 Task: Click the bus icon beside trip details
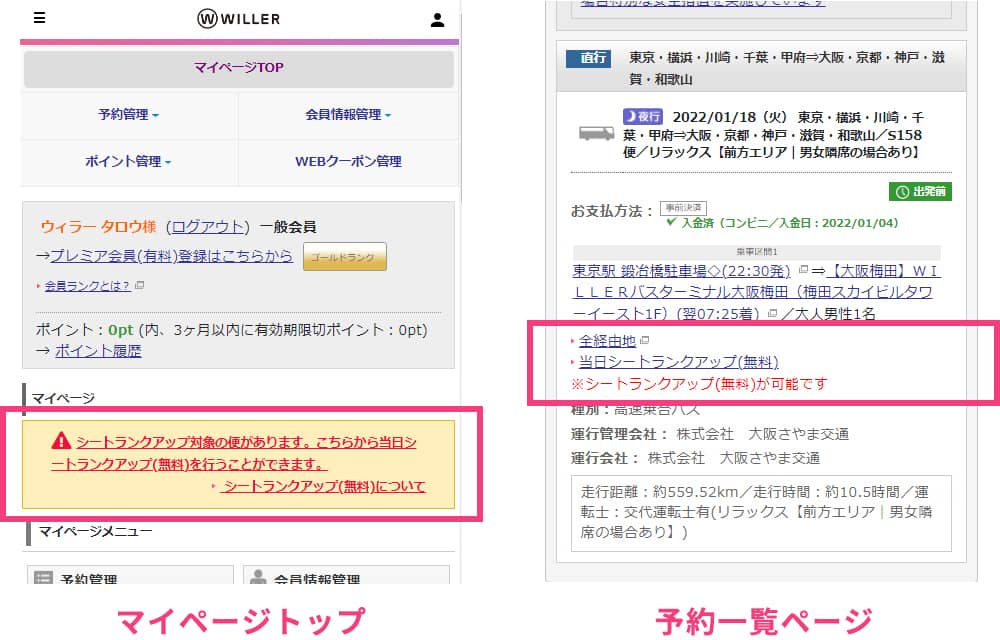click(596, 134)
